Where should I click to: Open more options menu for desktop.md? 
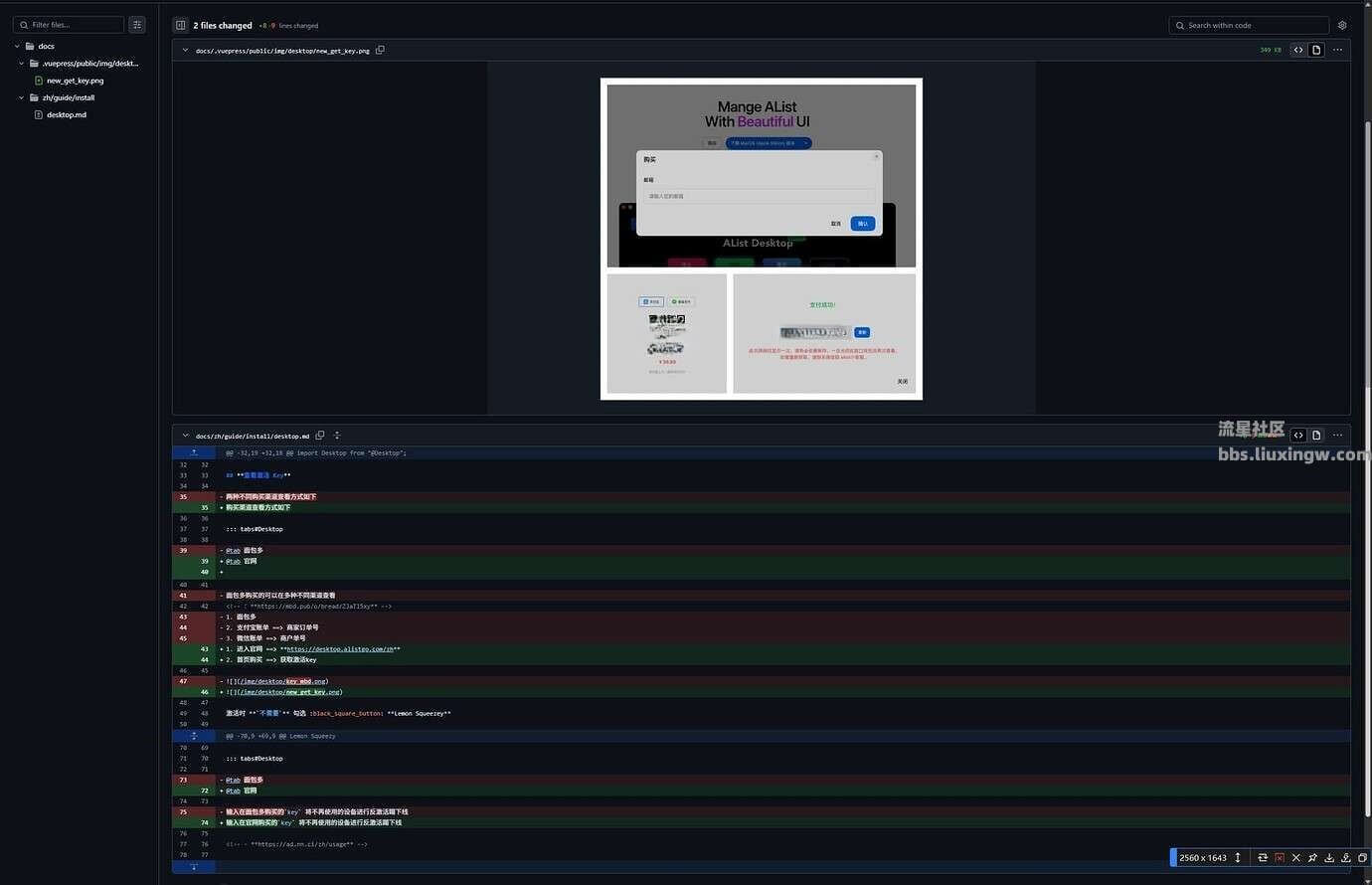click(x=1337, y=436)
